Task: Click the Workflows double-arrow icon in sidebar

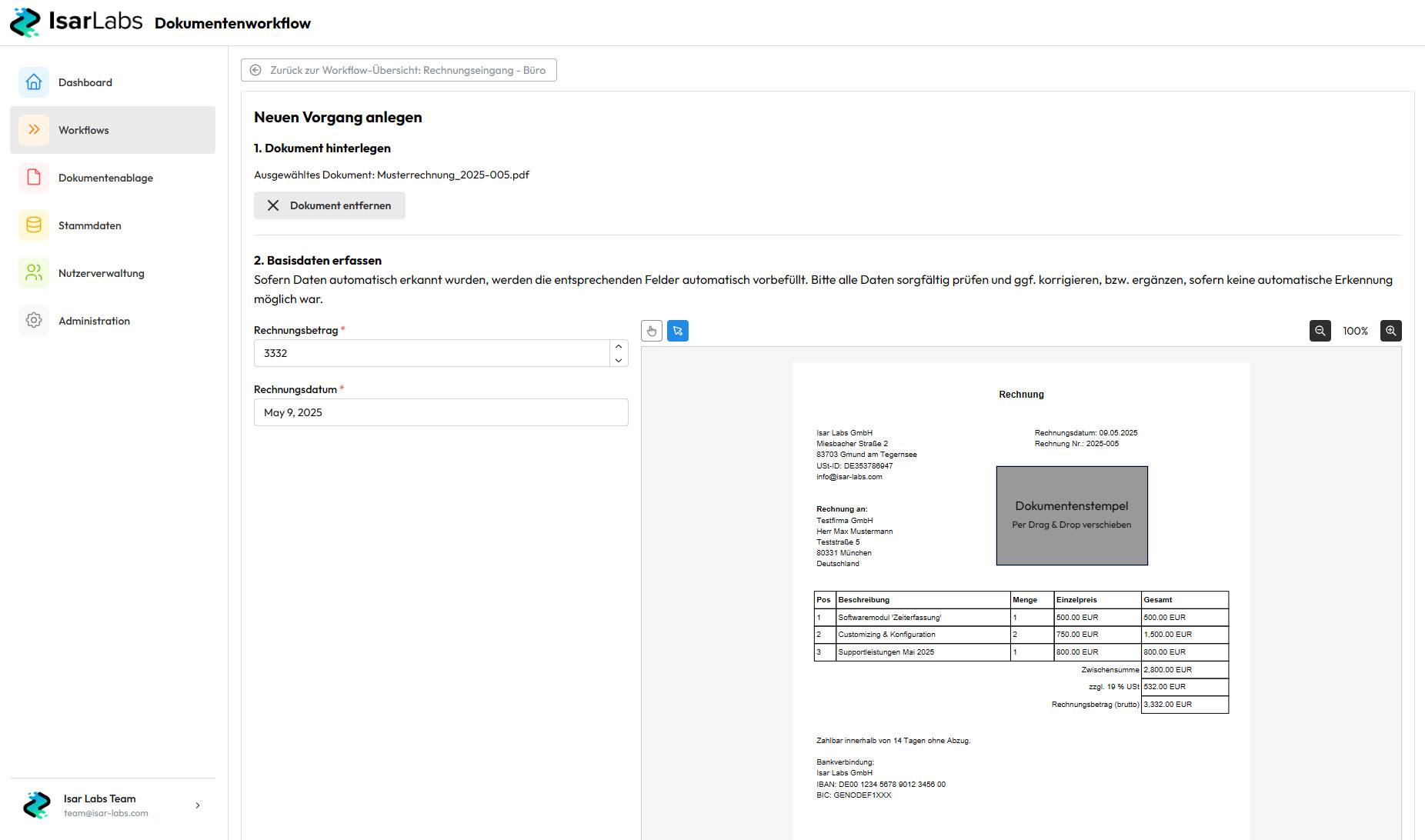Action: [34, 129]
